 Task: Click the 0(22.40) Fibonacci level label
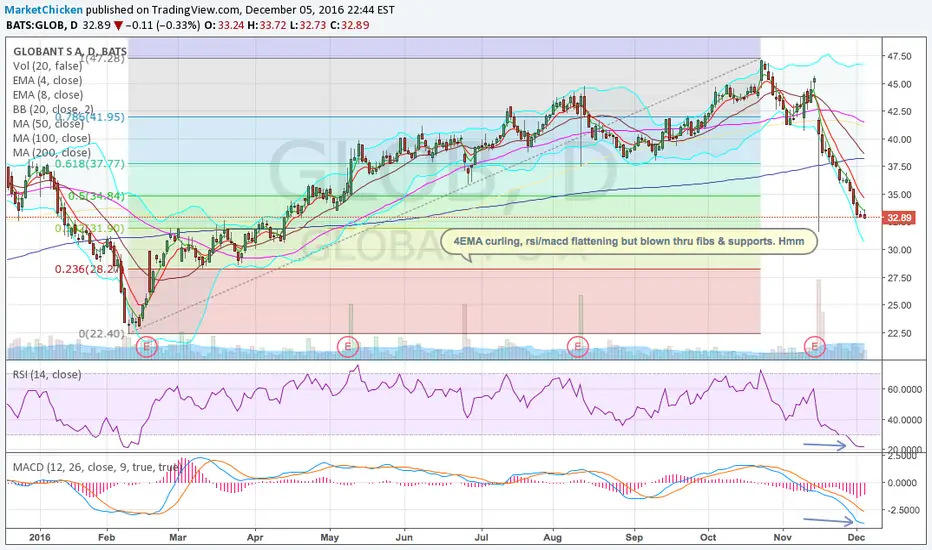click(102, 334)
